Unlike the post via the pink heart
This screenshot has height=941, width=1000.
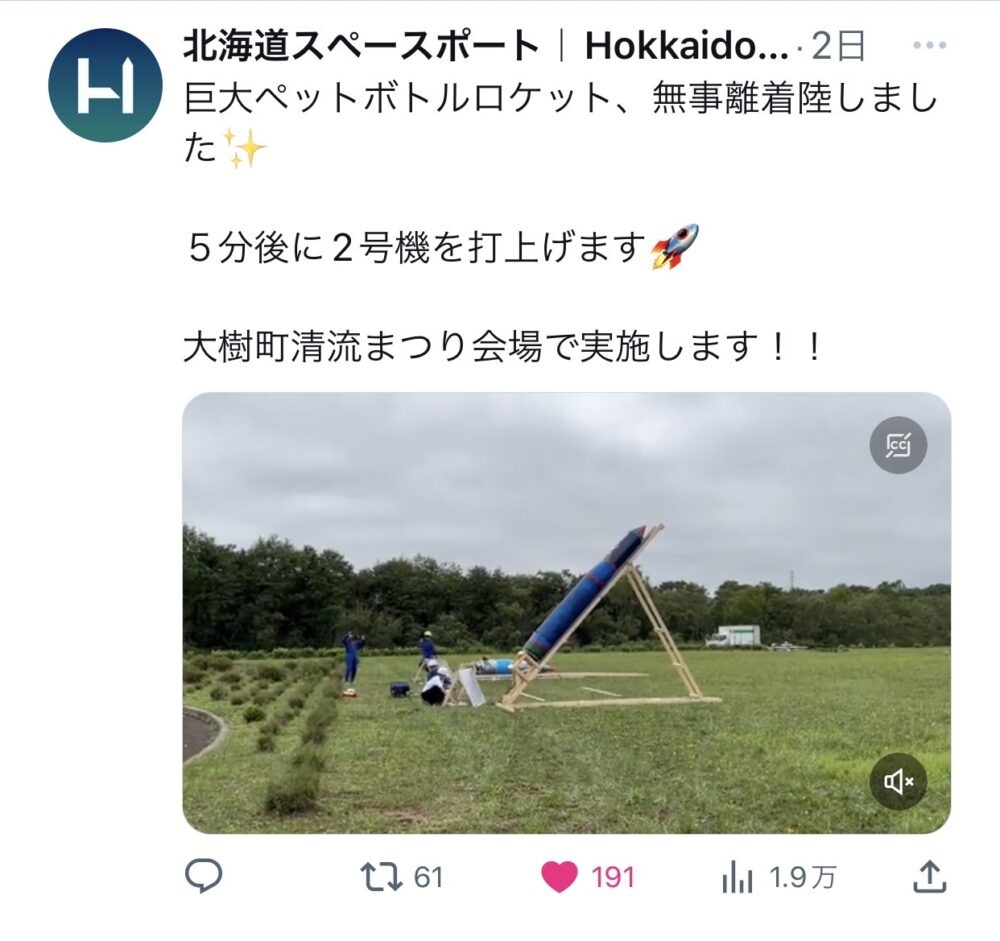[x=559, y=877]
